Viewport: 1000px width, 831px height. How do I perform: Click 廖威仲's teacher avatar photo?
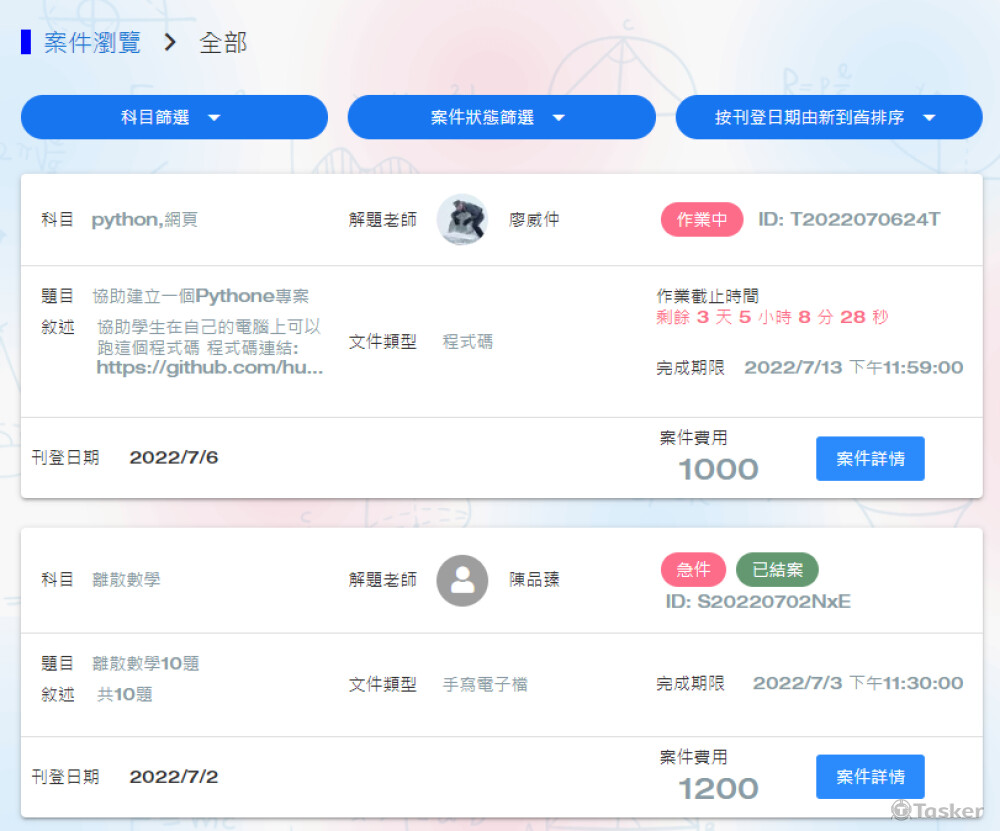pyautogui.click(x=462, y=219)
